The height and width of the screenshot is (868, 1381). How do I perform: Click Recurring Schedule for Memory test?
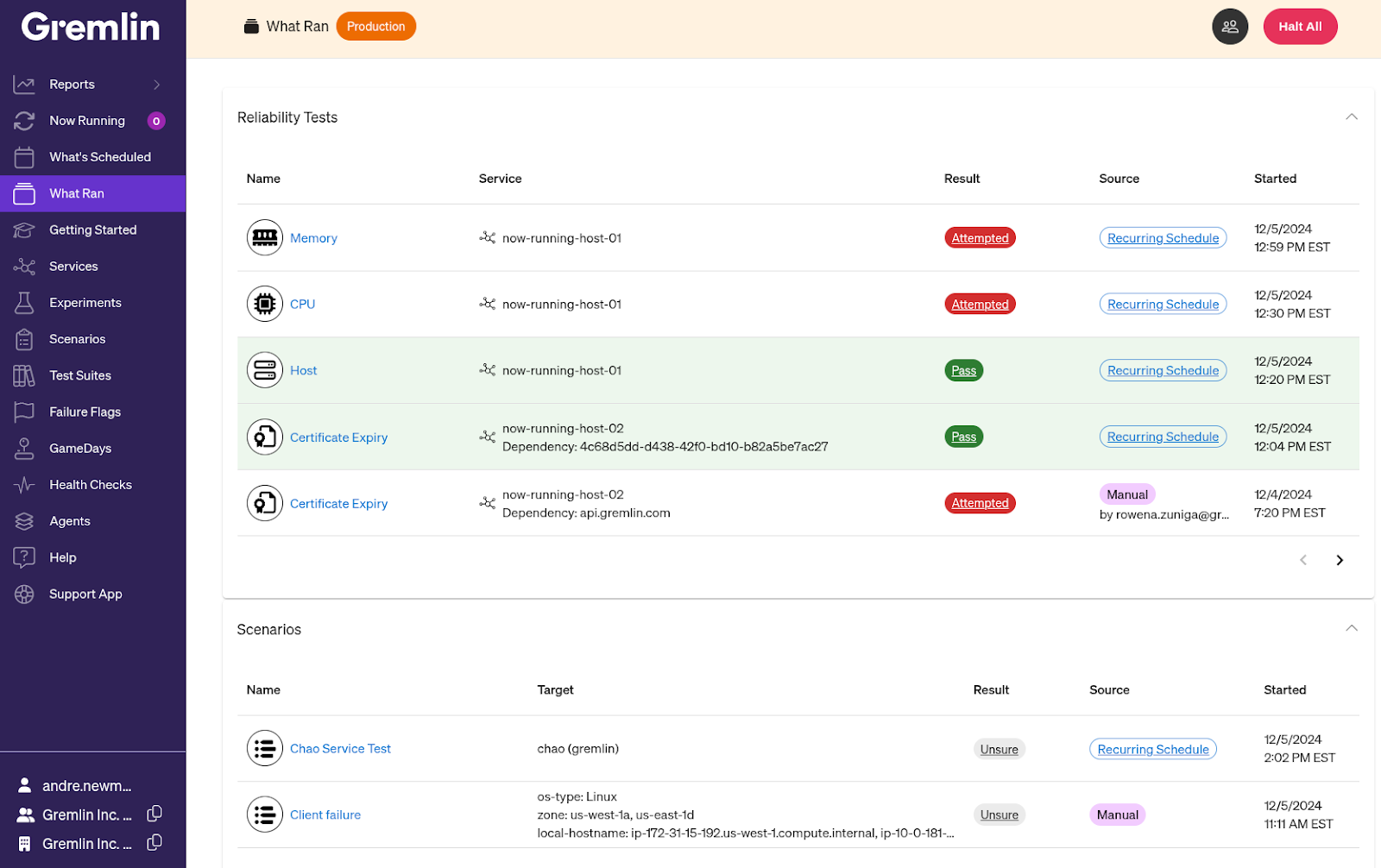pos(1163,238)
